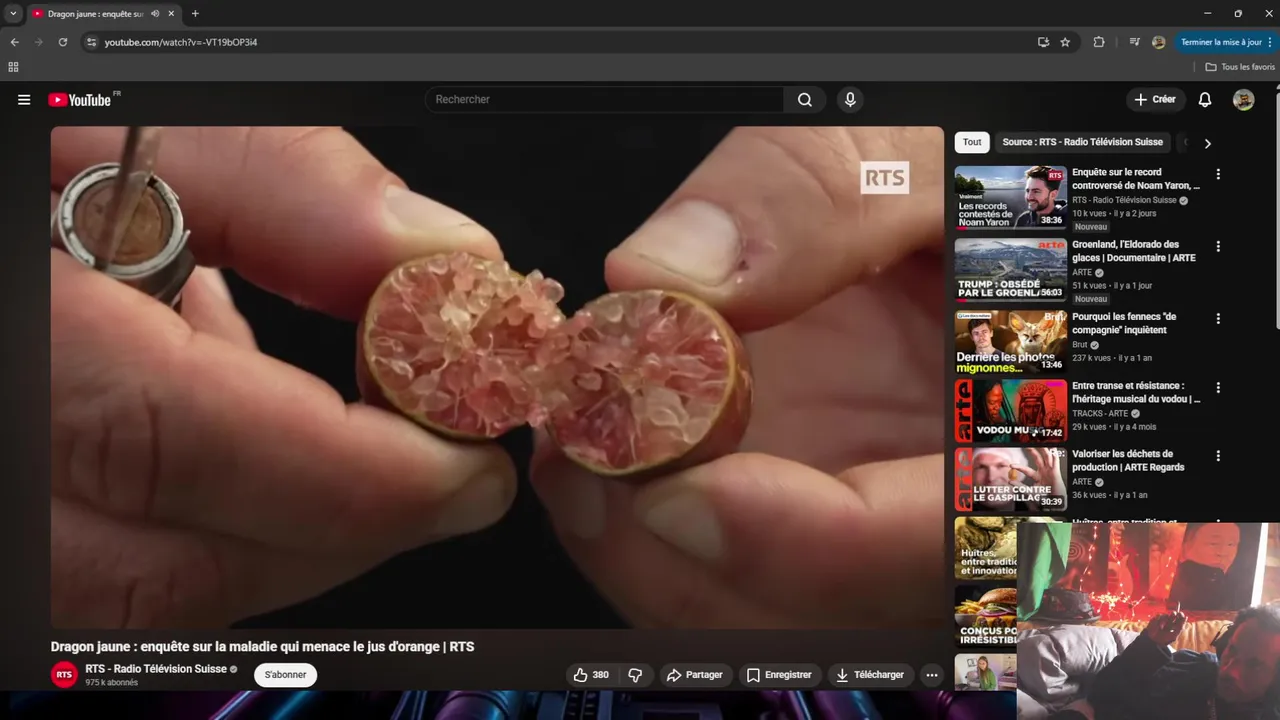Click into the Rechercher search field
This screenshot has height=720, width=1280.
(605, 100)
